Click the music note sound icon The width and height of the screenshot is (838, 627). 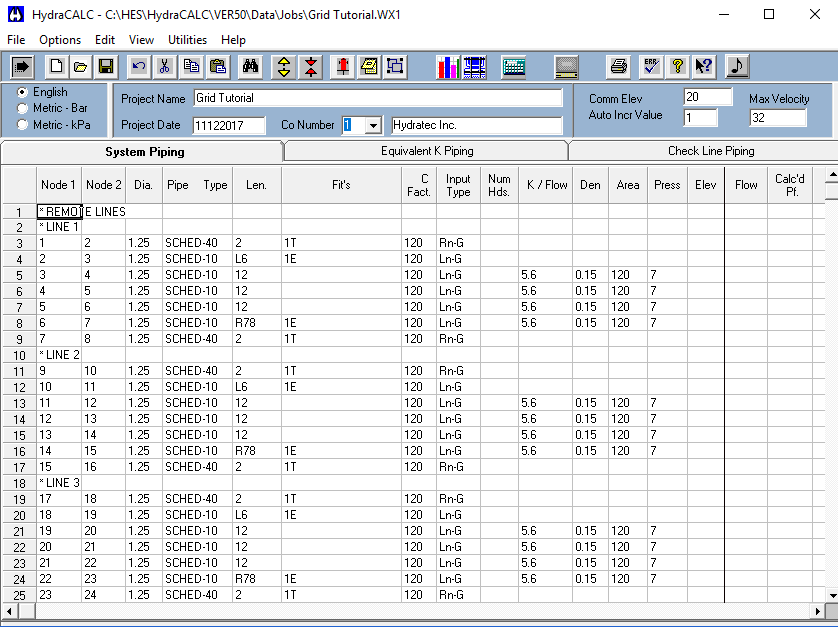pyautogui.click(x=737, y=66)
